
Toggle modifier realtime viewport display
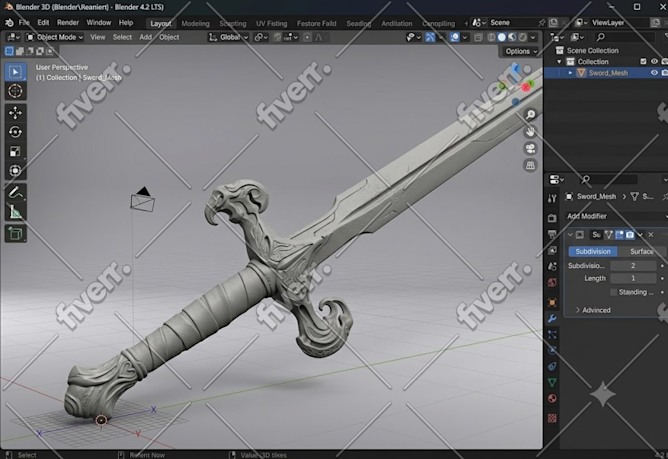click(619, 234)
